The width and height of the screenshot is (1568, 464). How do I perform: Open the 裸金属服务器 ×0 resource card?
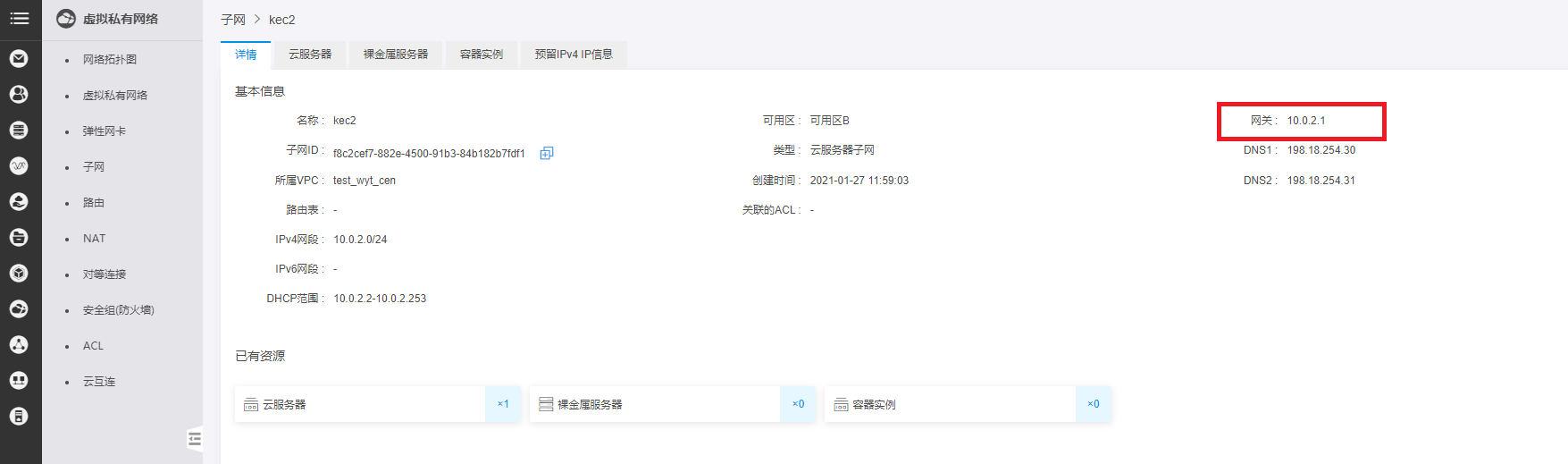pos(673,404)
